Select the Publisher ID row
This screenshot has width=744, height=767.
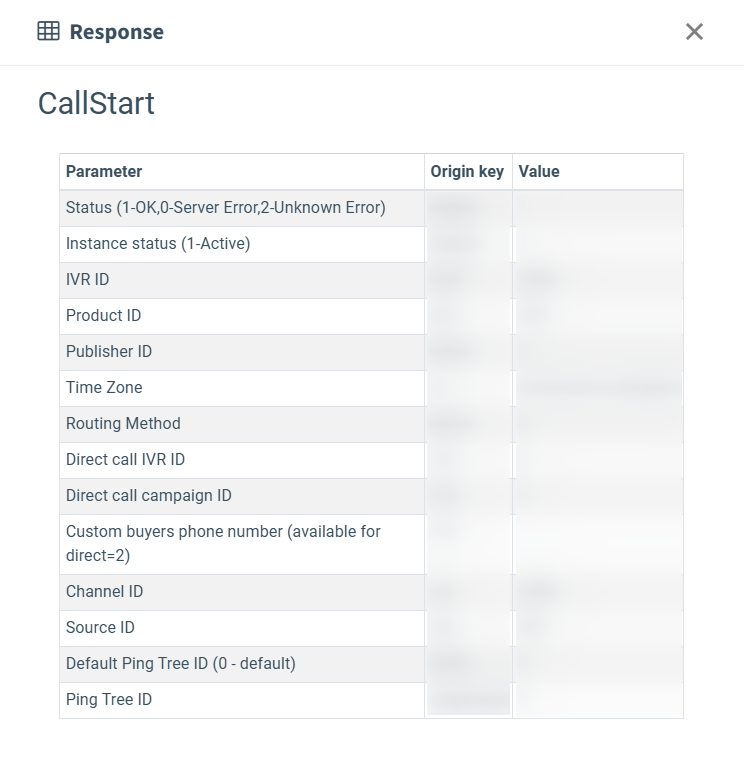coord(109,352)
